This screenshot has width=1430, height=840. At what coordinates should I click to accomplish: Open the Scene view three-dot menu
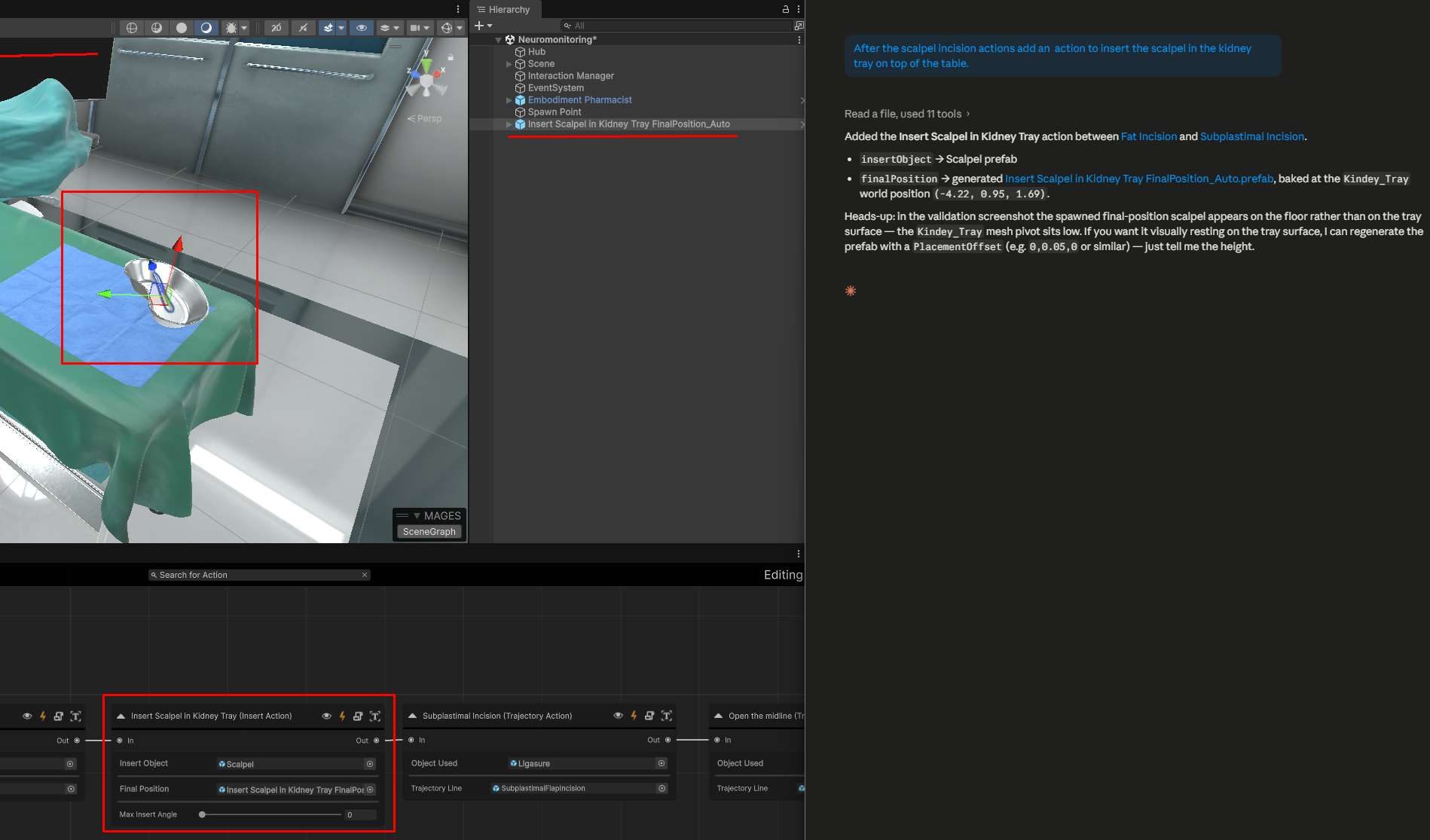pos(458,9)
